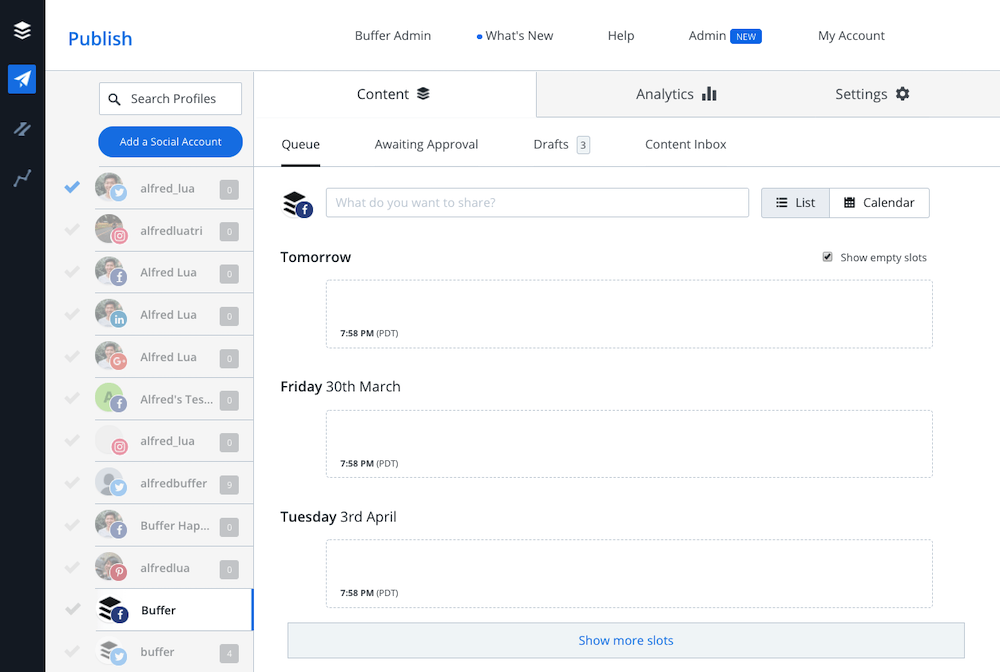The width and height of the screenshot is (1000, 672).
Task: Click the alfredlua Pinterest profile avatar
Action: tap(111, 567)
